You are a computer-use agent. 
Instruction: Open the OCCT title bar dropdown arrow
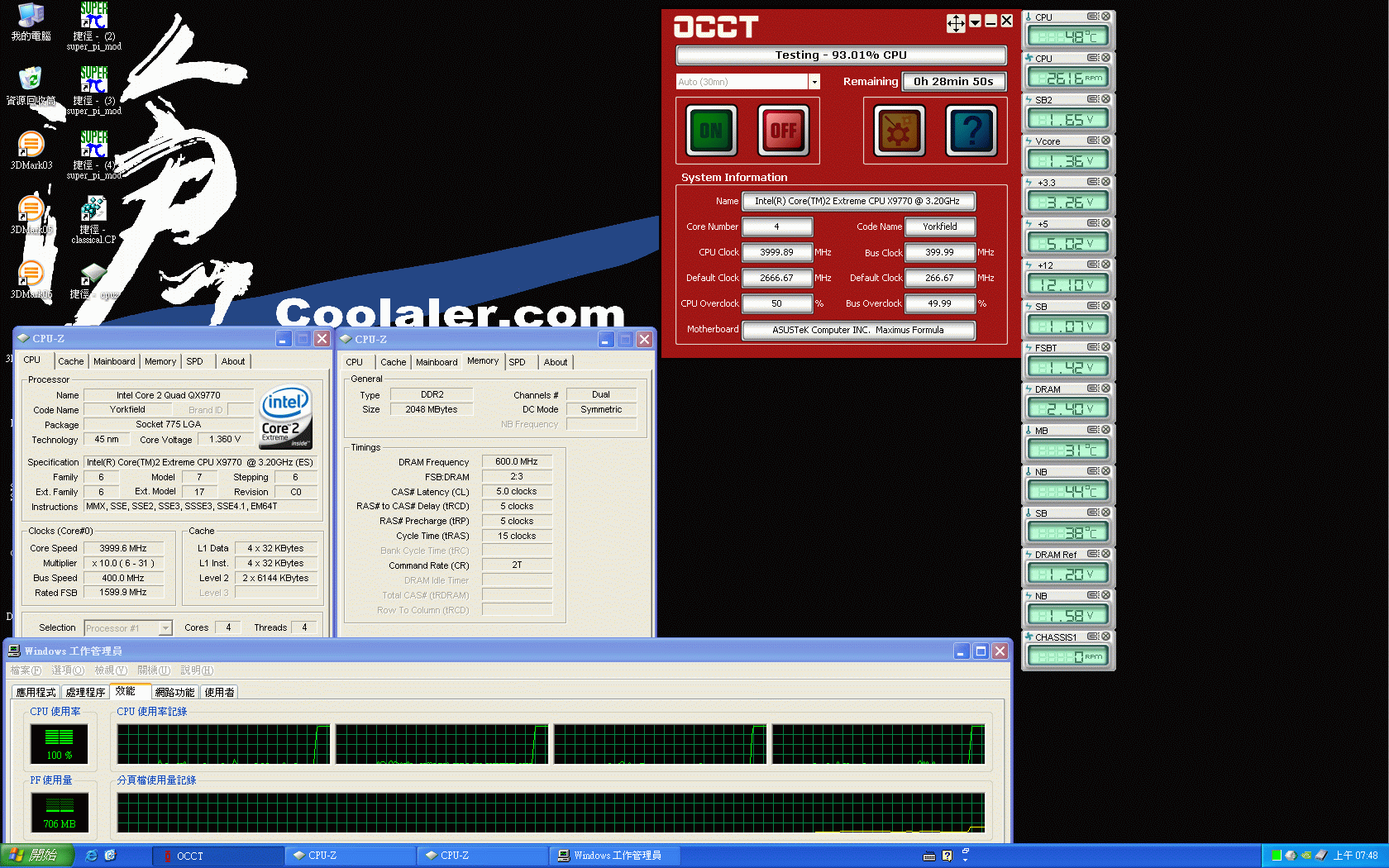[x=976, y=21]
